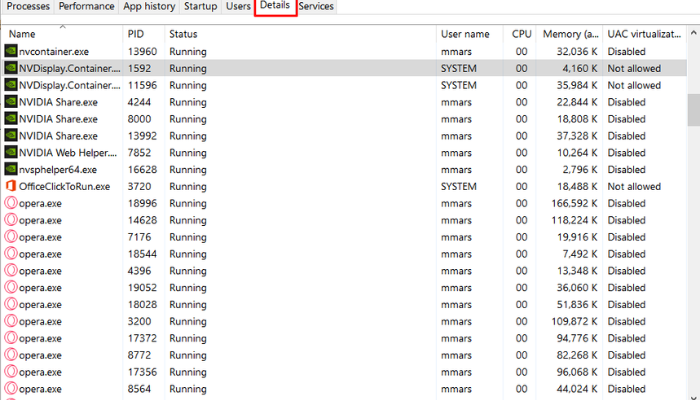Click the OfficeClickToRun.exe Office icon
The width and height of the screenshot is (700, 400).
pyautogui.click(x=11, y=187)
